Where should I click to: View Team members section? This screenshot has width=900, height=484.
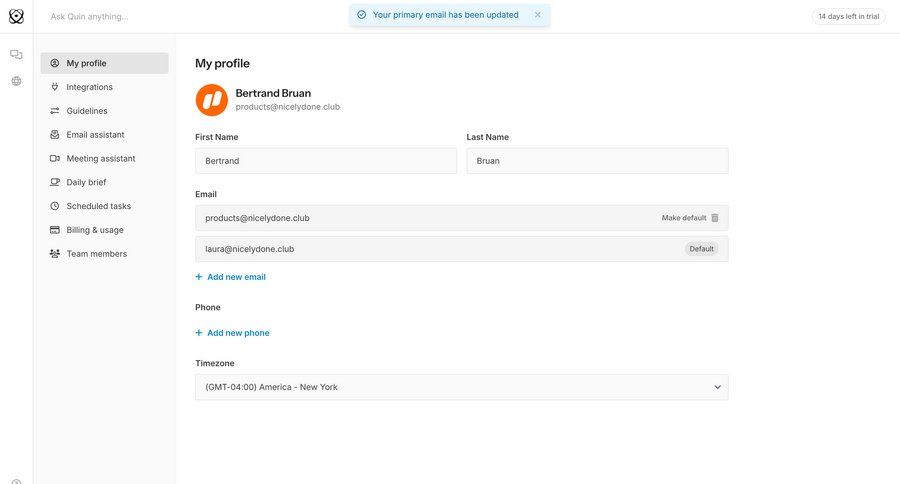point(96,254)
